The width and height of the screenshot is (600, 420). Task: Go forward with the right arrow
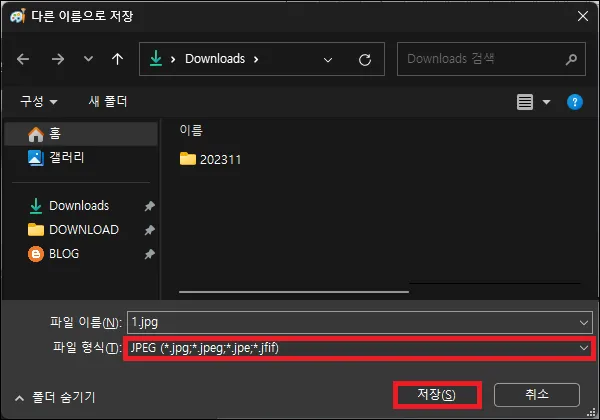pyautogui.click(x=58, y=59)
